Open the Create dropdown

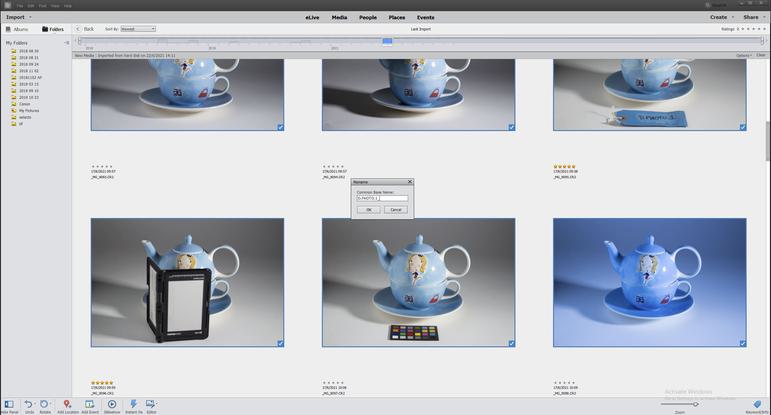[720, 17]
